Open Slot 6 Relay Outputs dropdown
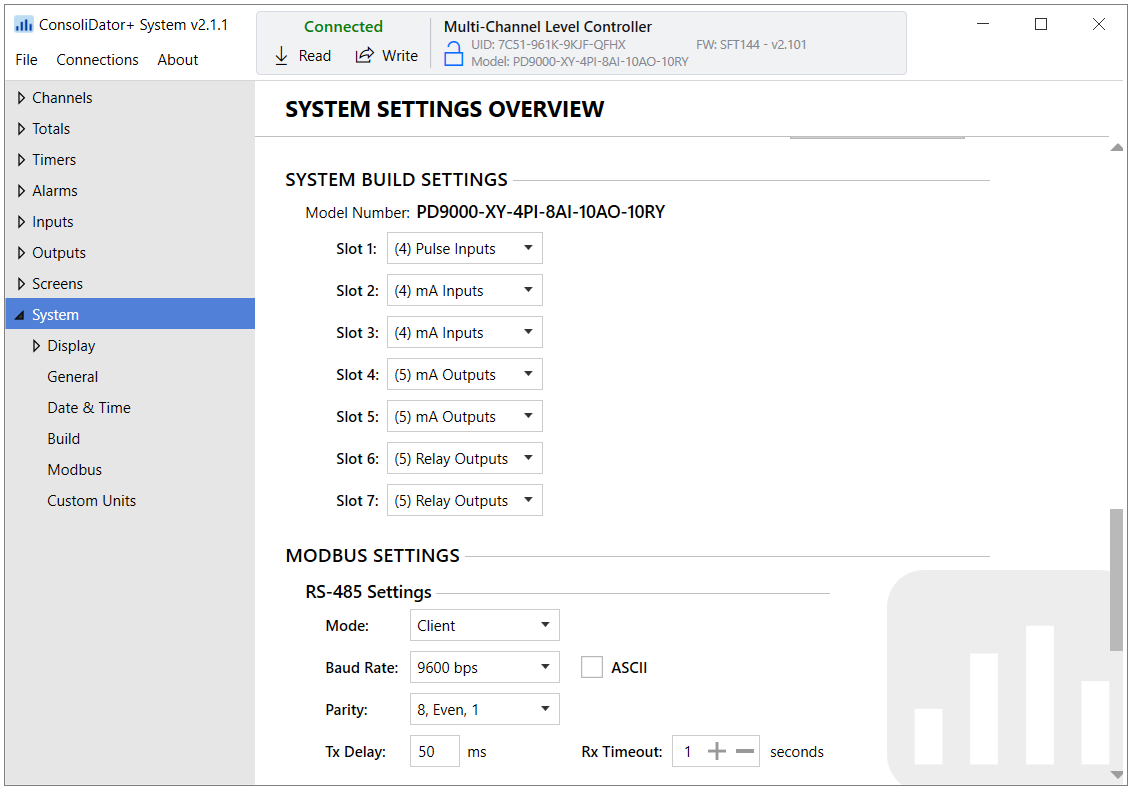Image resolution: width=1131 pixels, height=790 pixels. click(465, 458)
